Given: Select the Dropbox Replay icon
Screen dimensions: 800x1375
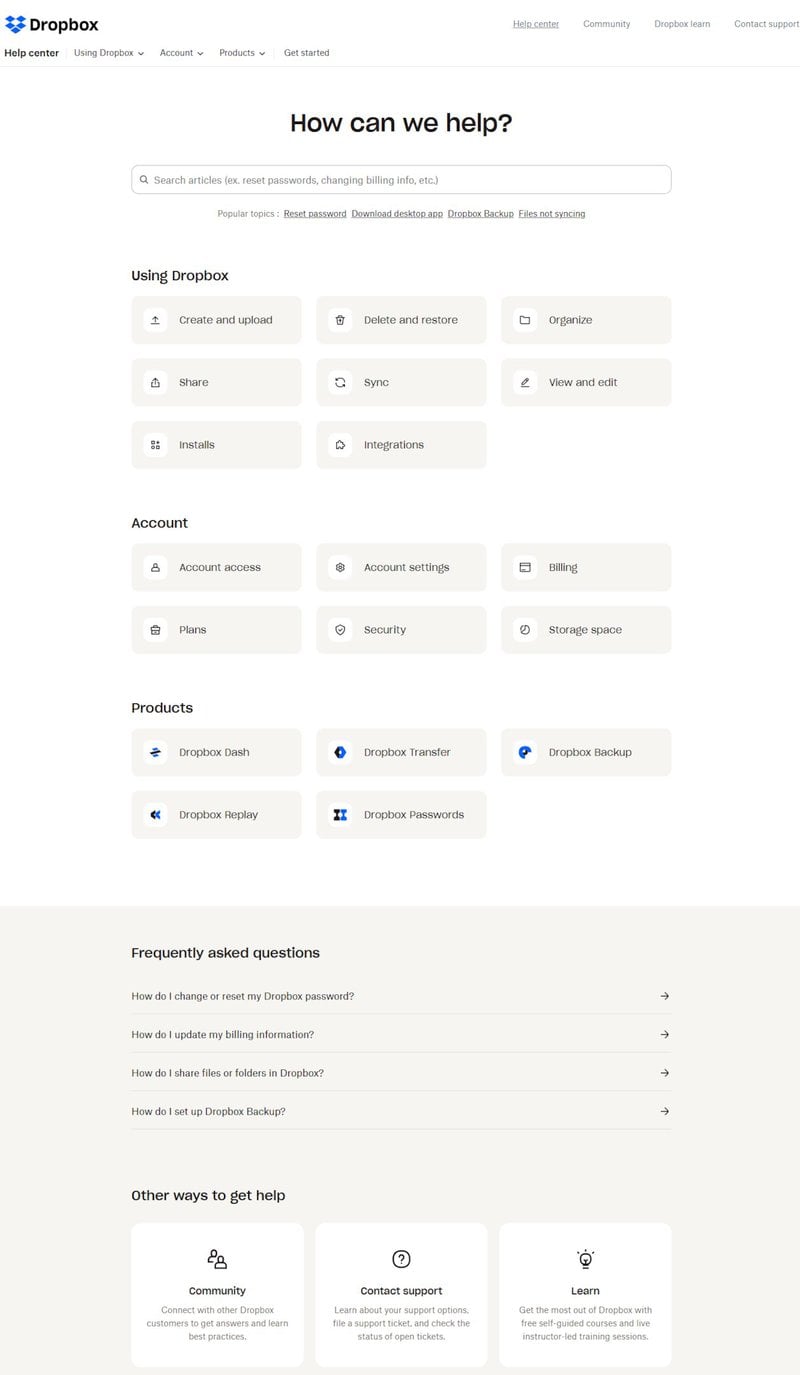Looking at the screenshot, I should [x=155, y=814].
